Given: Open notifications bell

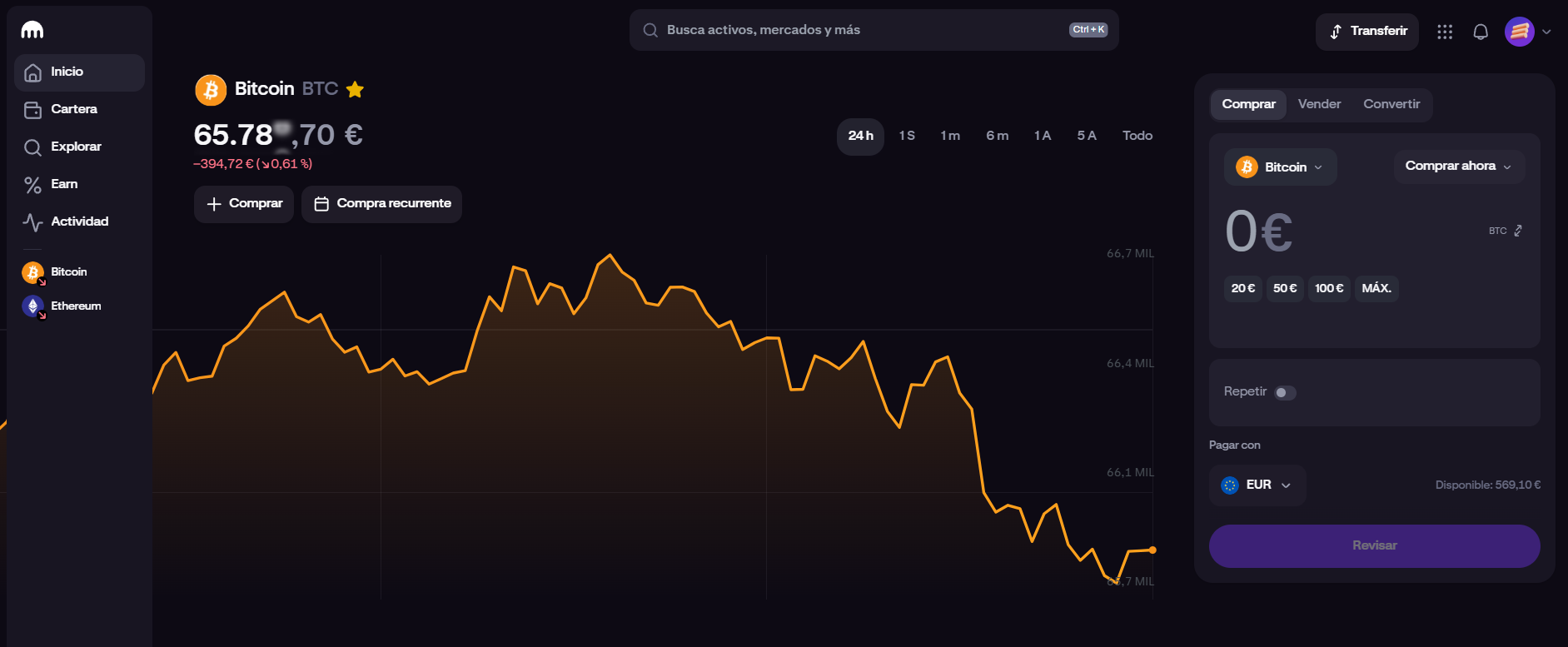Looking at the screenshot, I should pyautogui.click(x=1481, y=32).
